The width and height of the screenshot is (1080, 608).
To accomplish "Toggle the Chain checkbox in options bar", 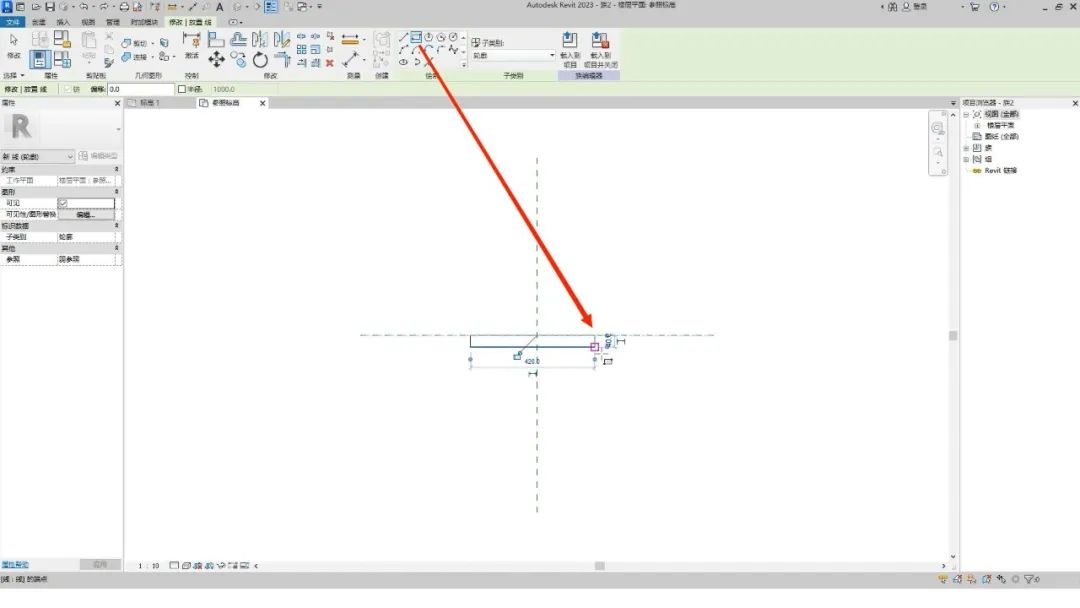I will [68, 90].
